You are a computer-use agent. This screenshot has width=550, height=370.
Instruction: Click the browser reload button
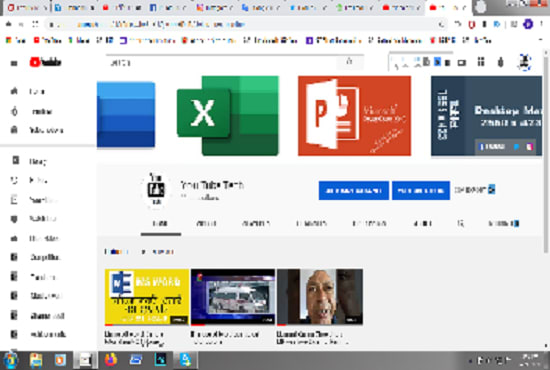click(35, 24)
